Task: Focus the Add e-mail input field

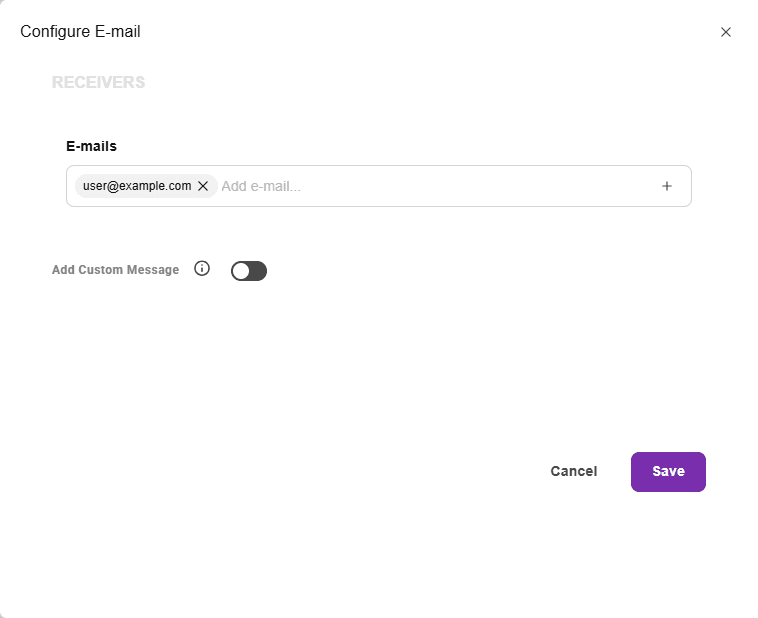Action: (435, 186)
